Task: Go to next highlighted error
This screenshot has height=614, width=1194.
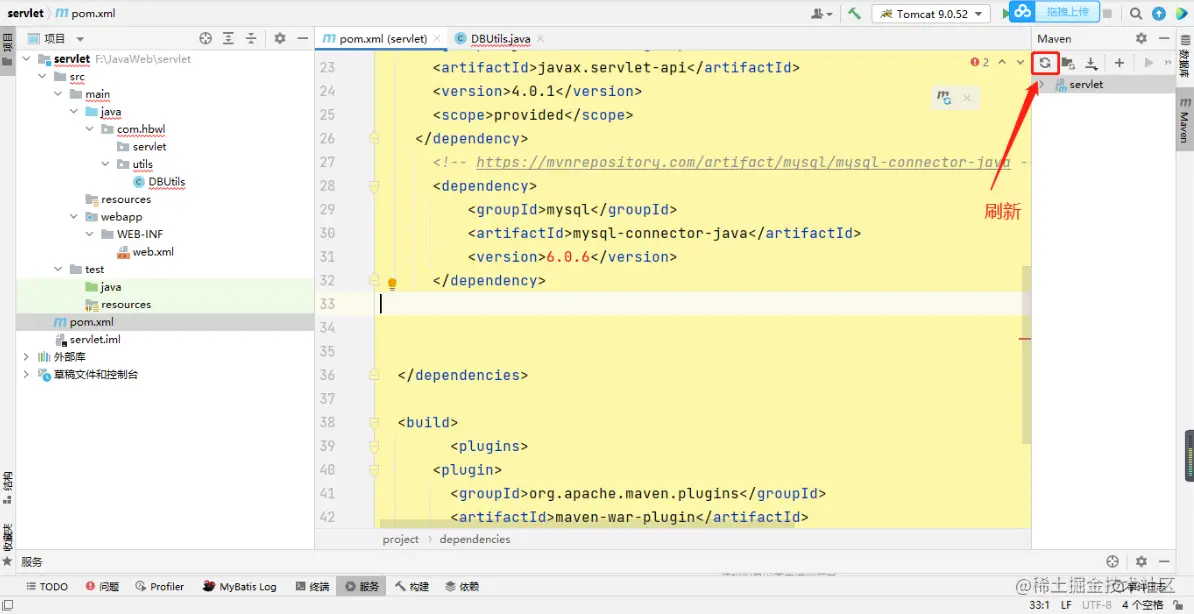Action: point(1020,62)
